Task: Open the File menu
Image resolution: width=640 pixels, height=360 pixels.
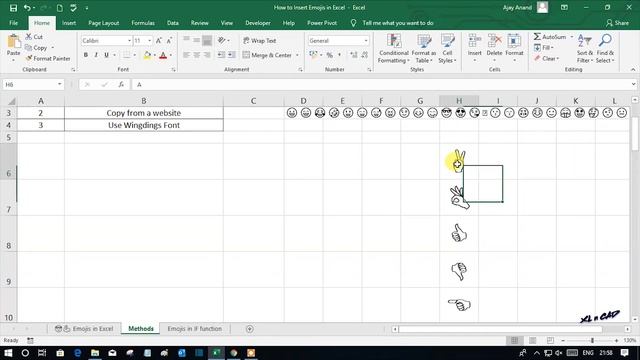Action: pyautogui.click(x=13, y=23)
